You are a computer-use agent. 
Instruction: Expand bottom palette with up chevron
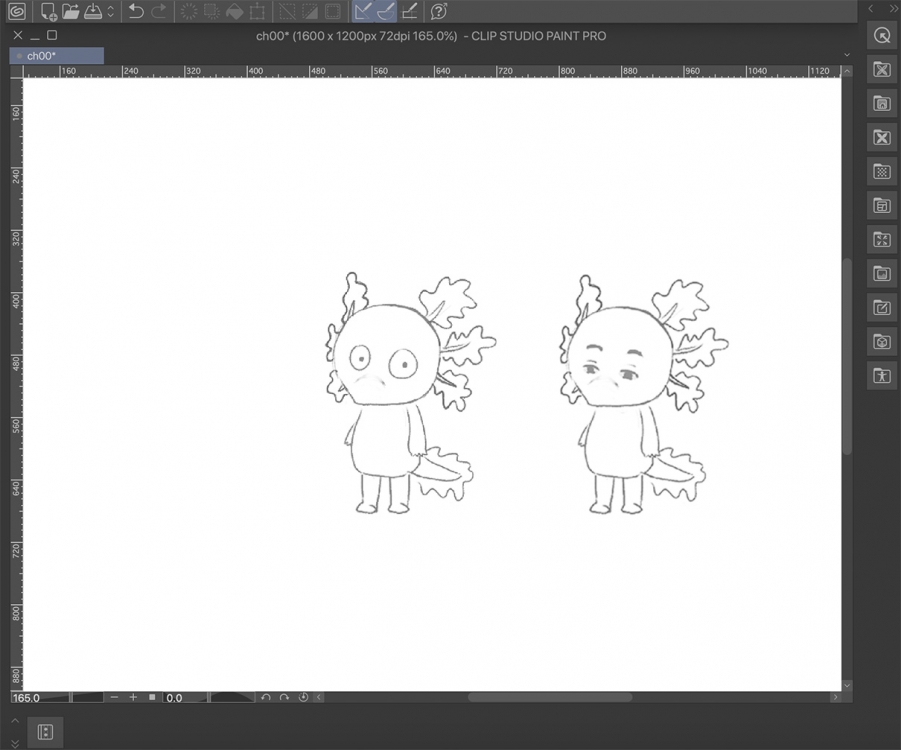click(x=15, y=721)
